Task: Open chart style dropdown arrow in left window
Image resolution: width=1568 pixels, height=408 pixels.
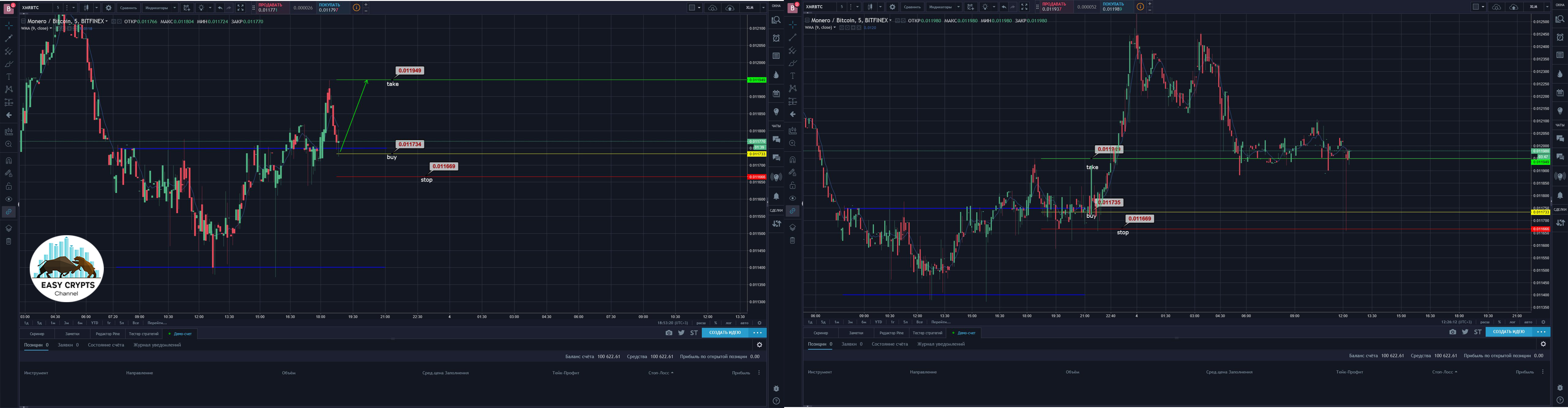Action: (x=96, y=8)
